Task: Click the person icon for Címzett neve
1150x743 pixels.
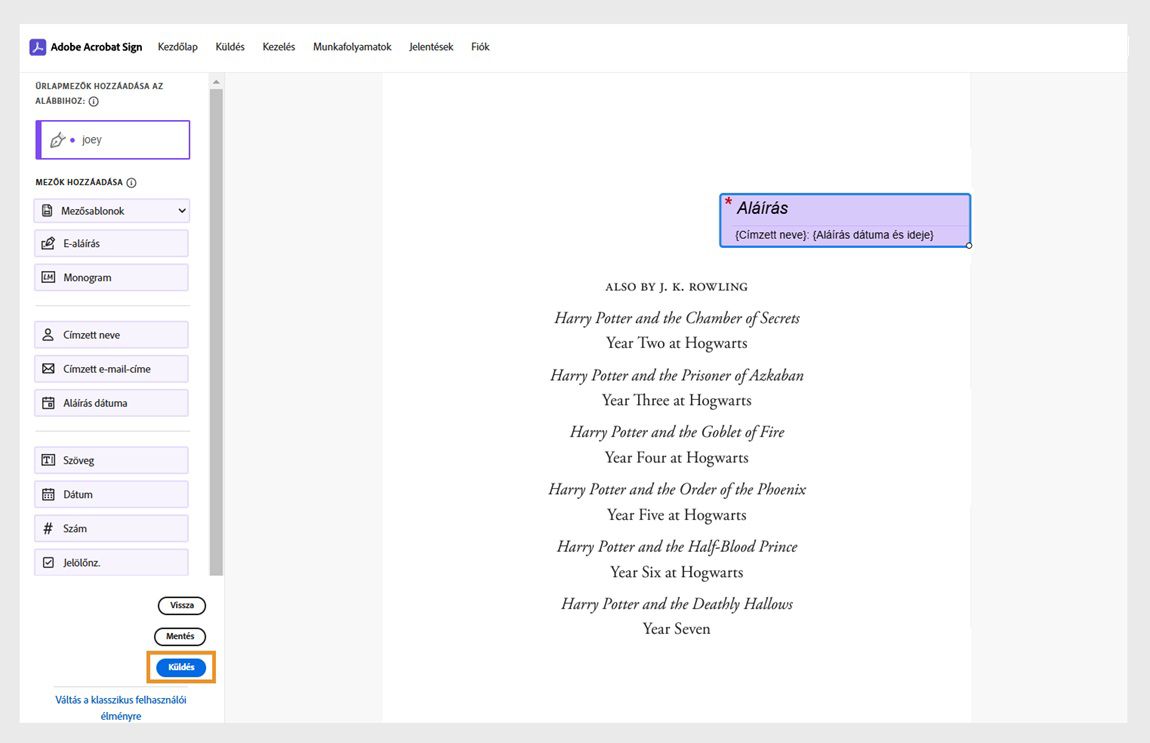Action: pos(48,334)
